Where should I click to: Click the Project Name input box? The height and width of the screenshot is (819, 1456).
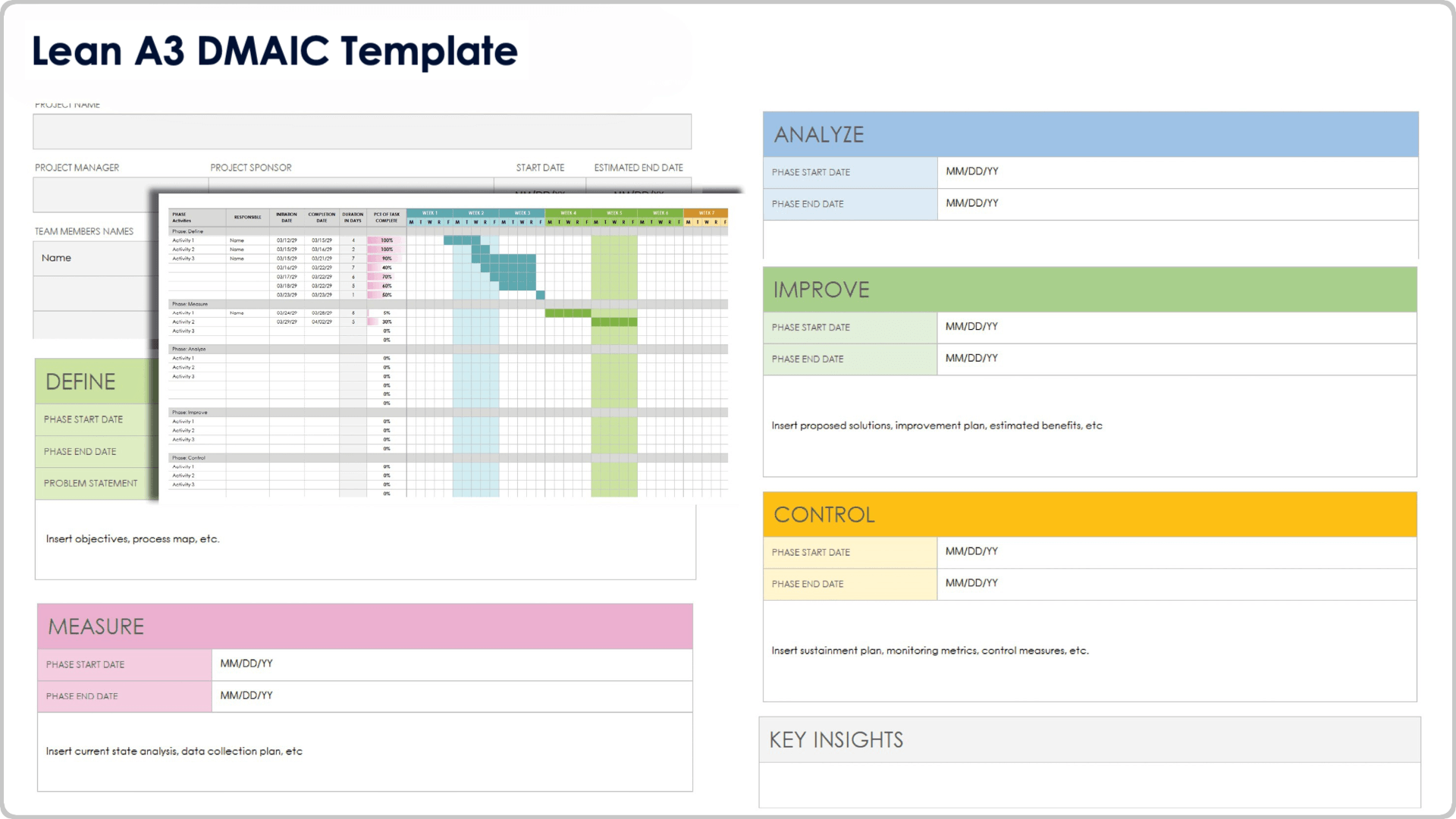click(x=362, y=131)
